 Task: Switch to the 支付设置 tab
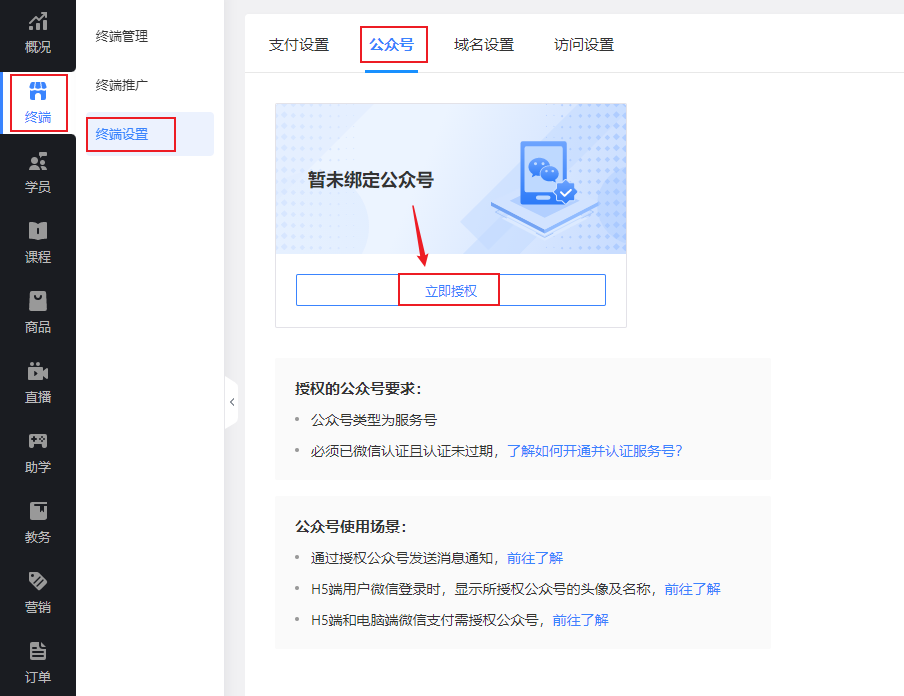tap(299, 44)
